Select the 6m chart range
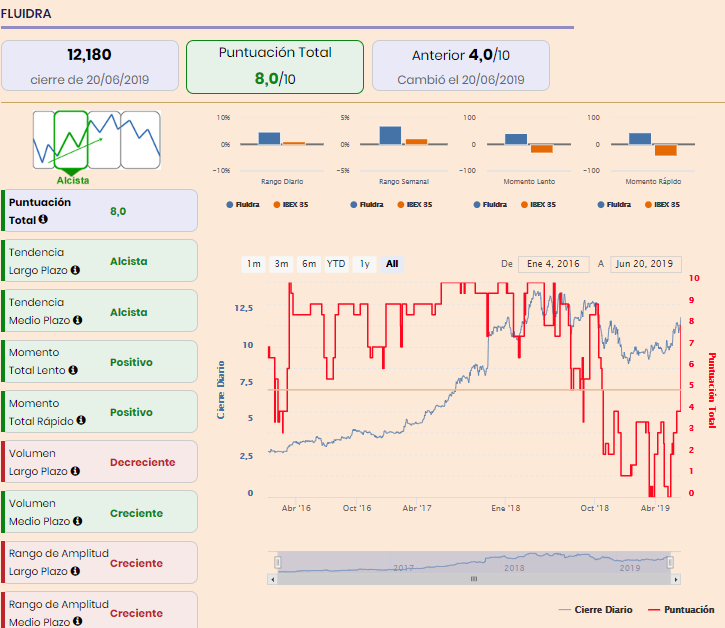This screenshot has width=725, height=628. point(309,264)
